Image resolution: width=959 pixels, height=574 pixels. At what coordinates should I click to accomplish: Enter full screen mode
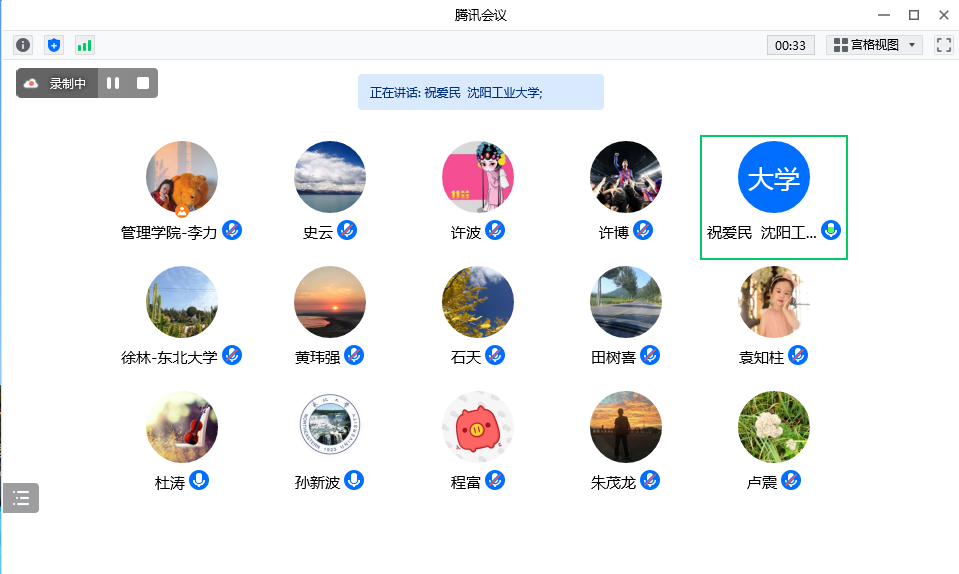943,45
